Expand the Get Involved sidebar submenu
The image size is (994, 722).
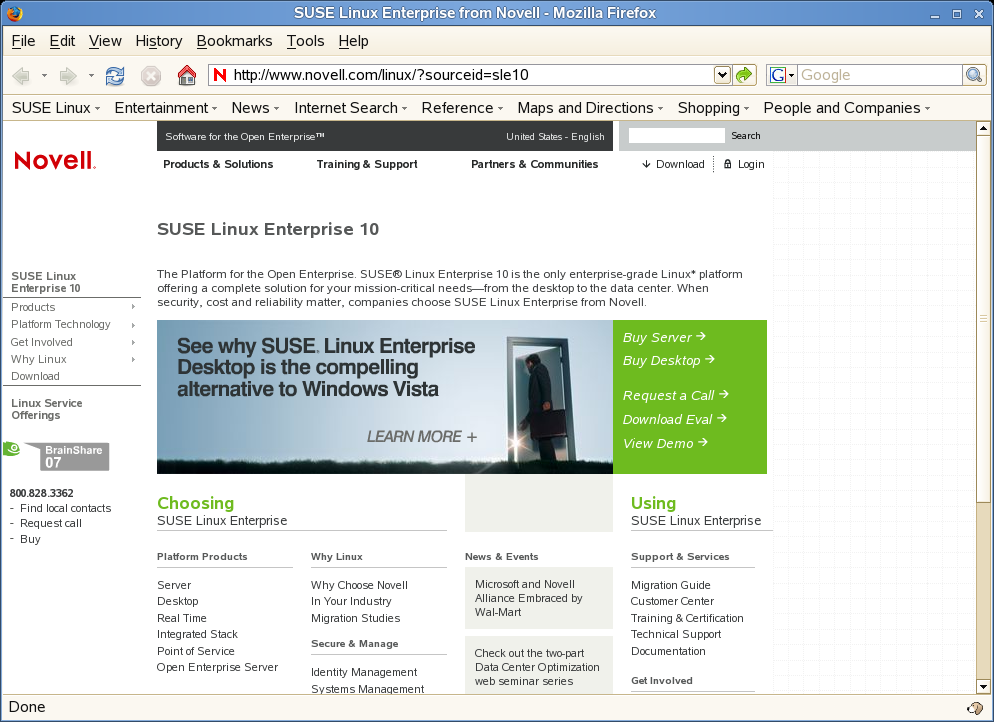click(133, 342)
